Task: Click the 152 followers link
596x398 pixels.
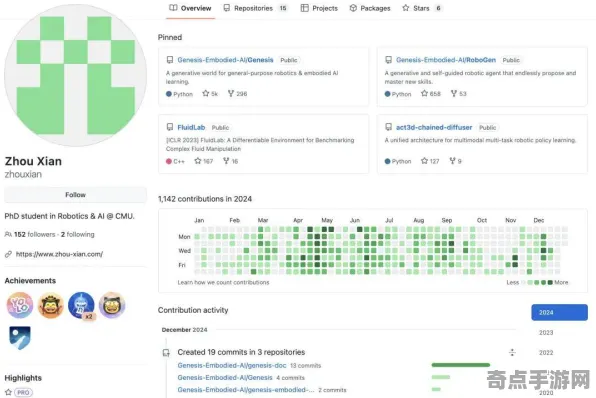Action: coord(34,235)
